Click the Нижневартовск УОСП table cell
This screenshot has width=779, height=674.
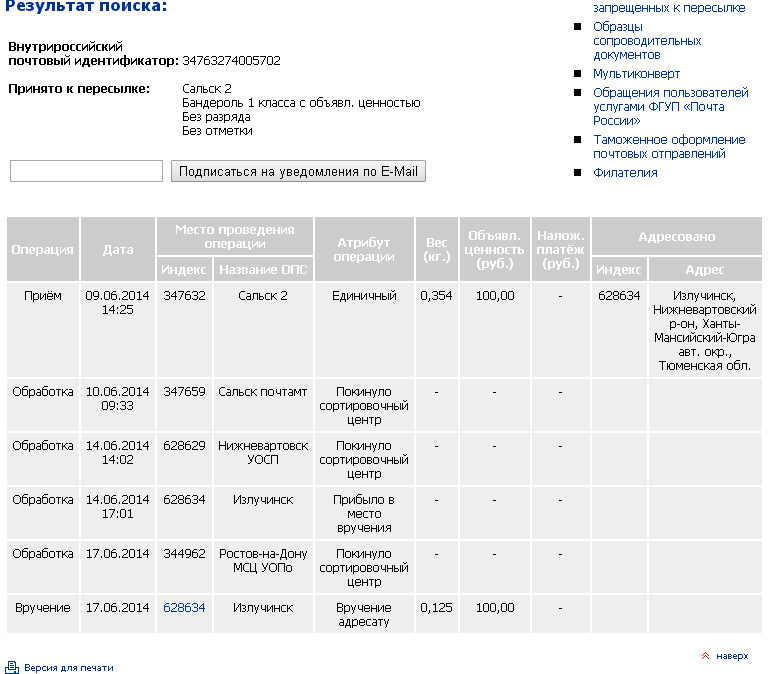(263, 452)
